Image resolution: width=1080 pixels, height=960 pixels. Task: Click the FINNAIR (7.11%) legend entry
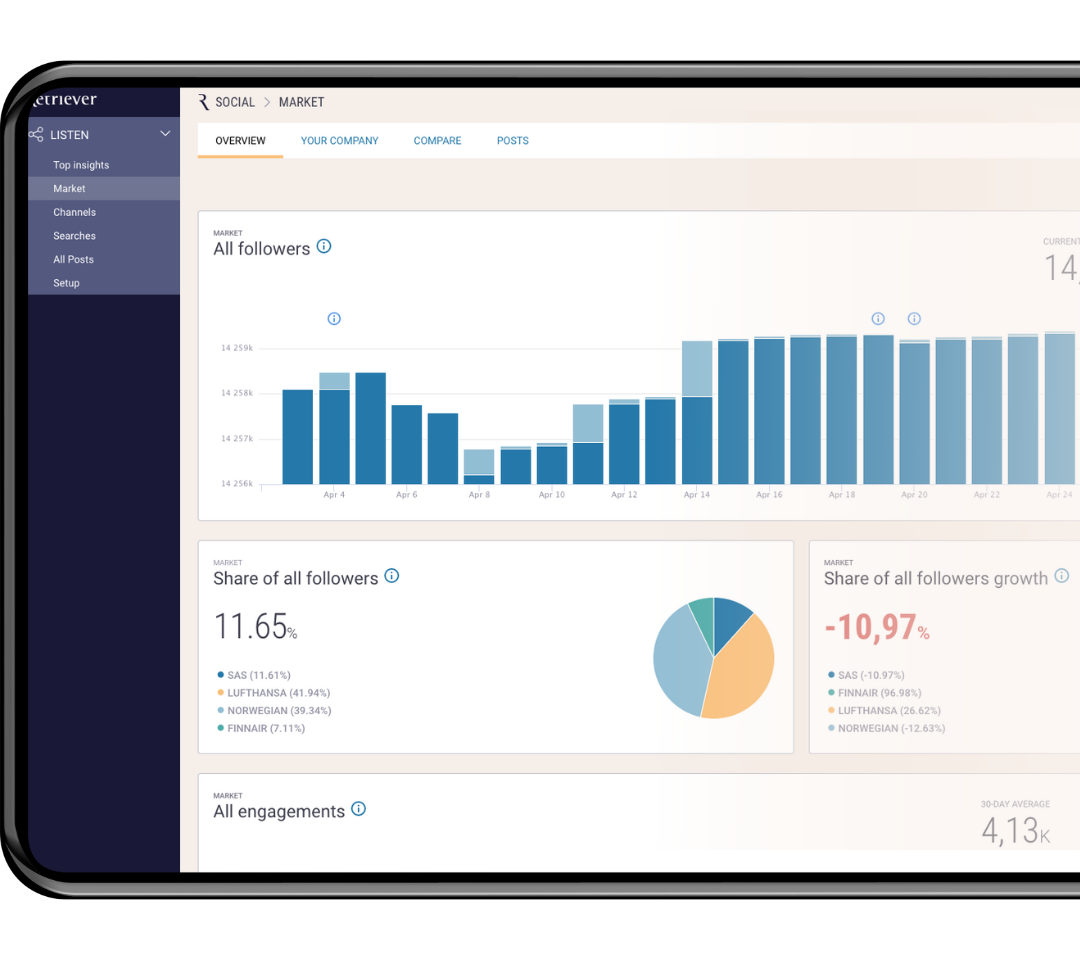point(261,729)
